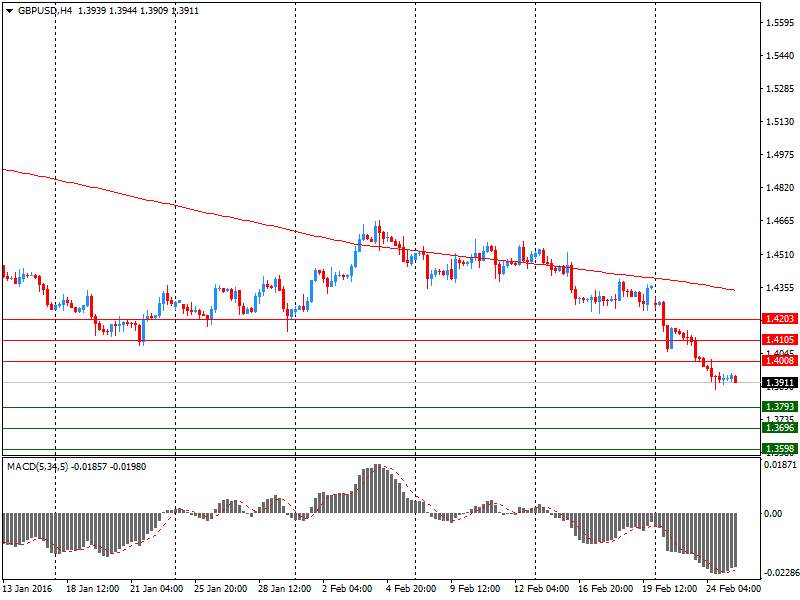Click the 24 Feb 04:00 time label
800x600 pixels.
[x=733, y=589]
